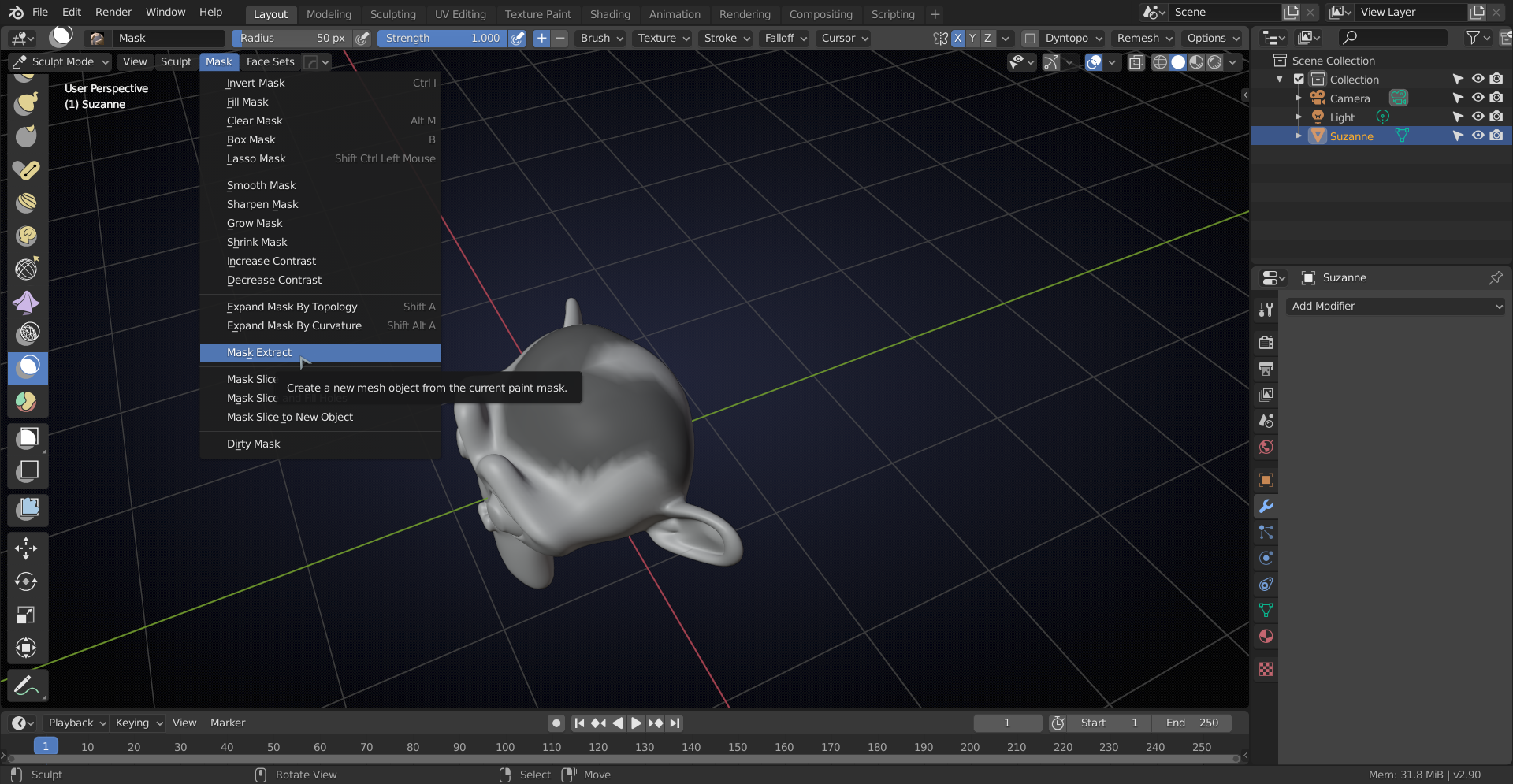Open the Object properties tab
Image resolution: width=1513 pixels, height=784 pixels.
click(1266, 480)
